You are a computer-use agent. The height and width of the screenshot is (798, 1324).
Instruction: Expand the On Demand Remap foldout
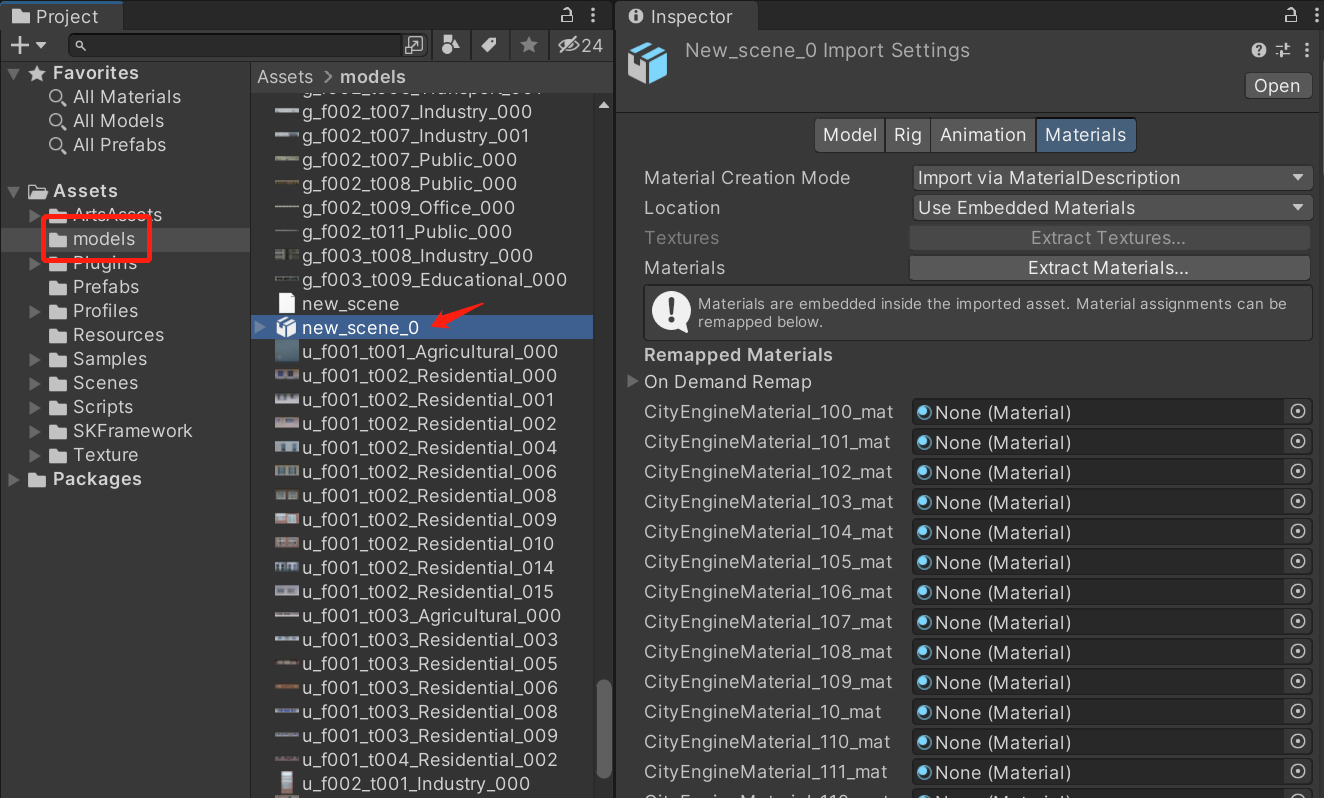631,381
